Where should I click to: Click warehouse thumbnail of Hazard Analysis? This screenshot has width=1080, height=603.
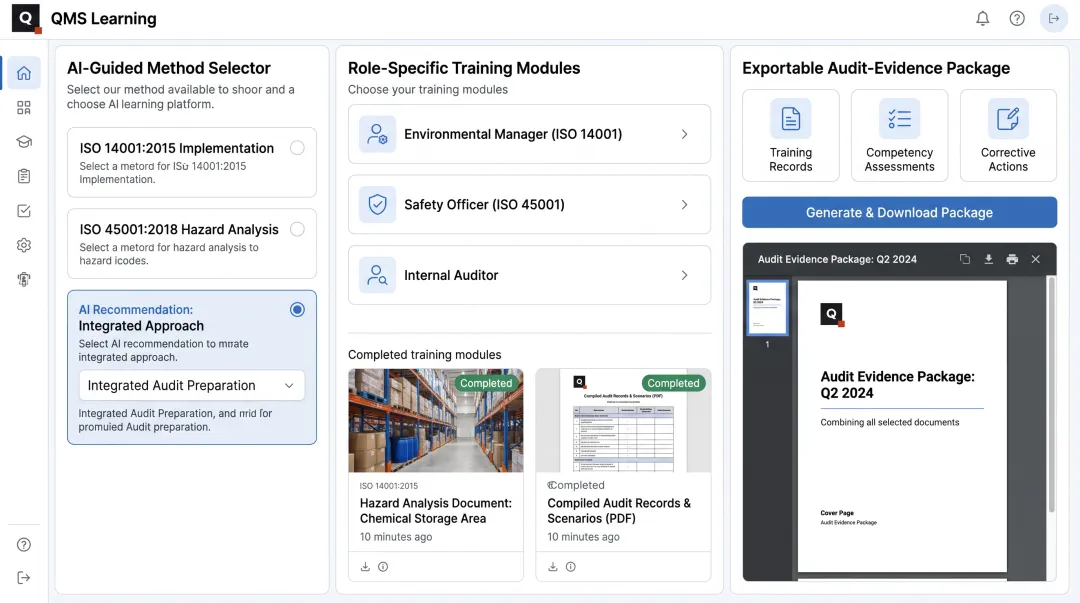(435, 420)
